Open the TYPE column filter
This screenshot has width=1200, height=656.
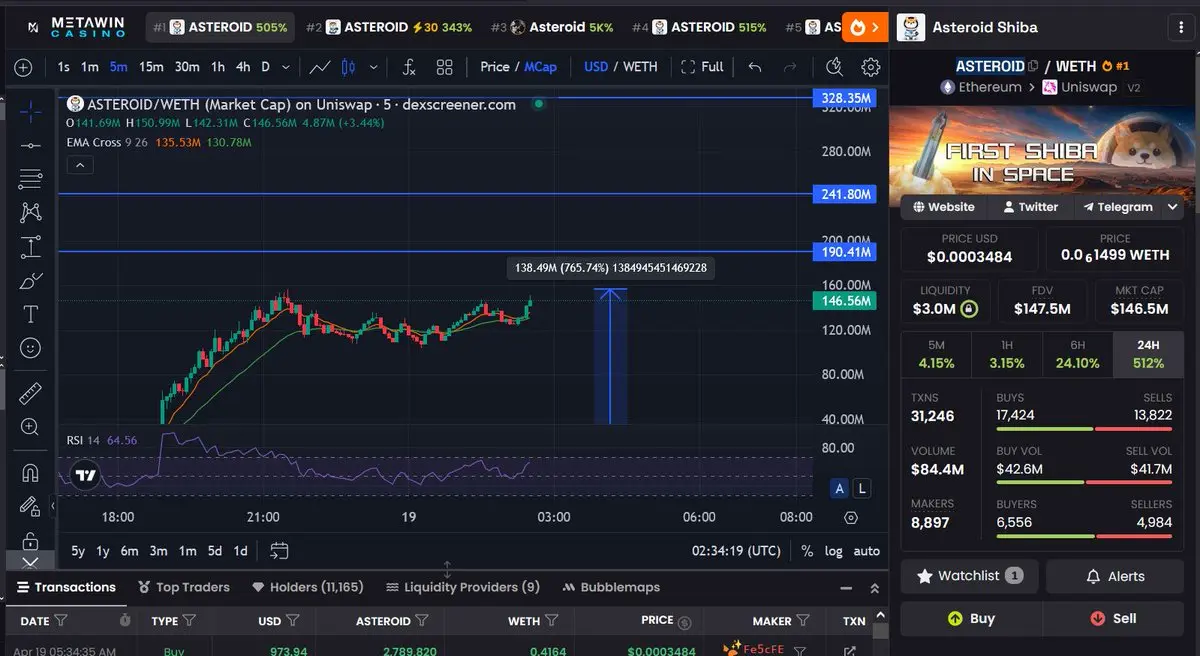(x=188, y=621)
